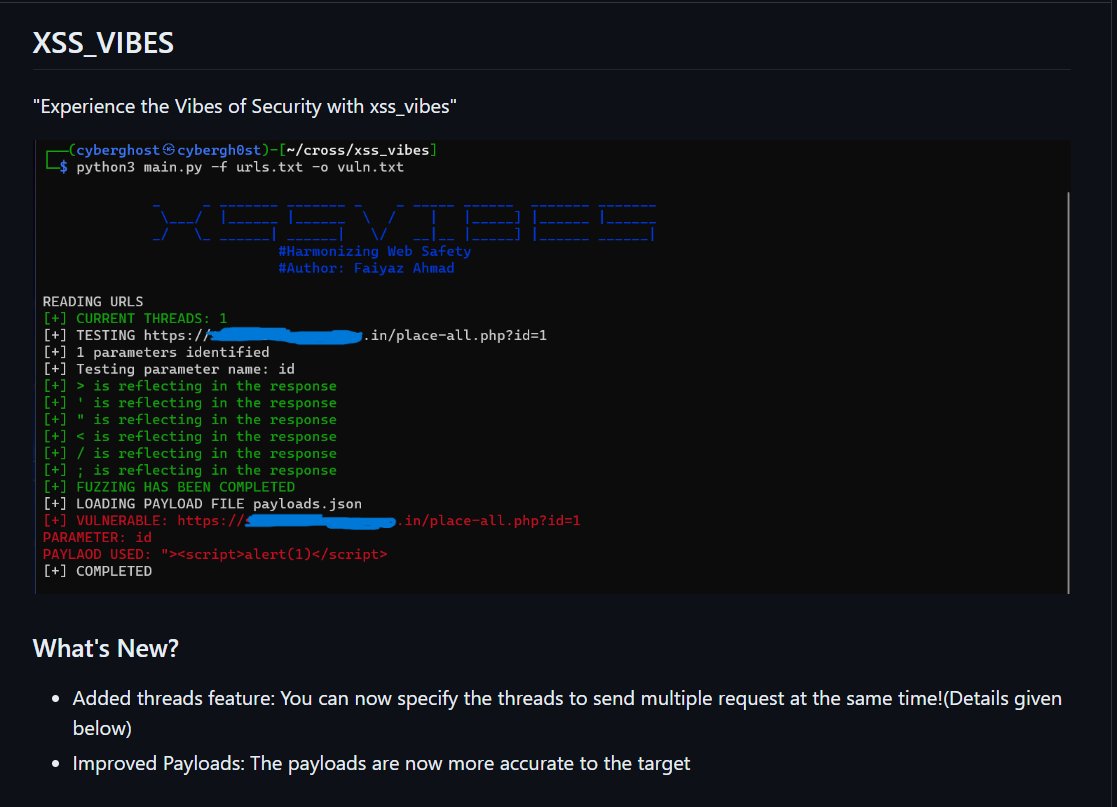Open the terminal screenshot image
The image size is (1117, 807).
click(x=552, y=367)
